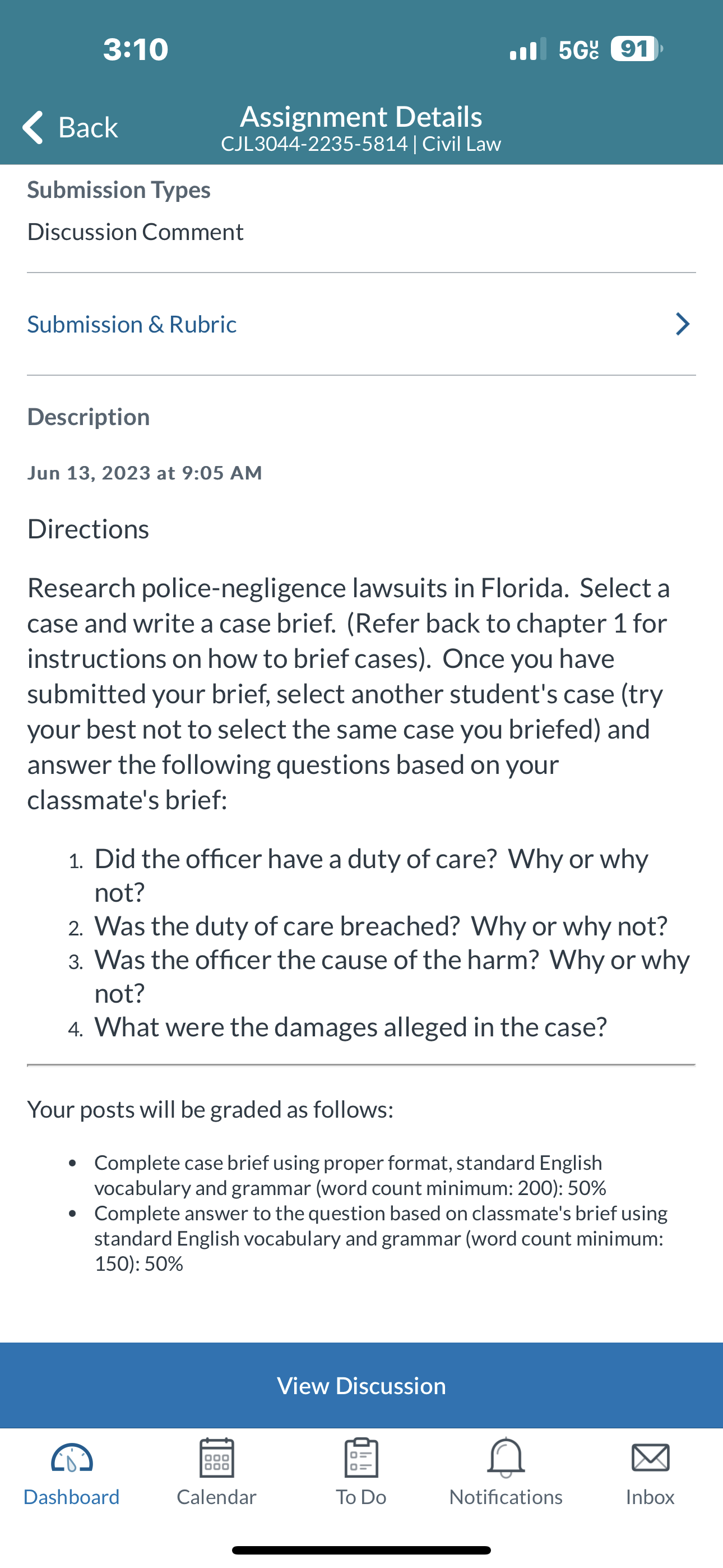
Task: Select the To Do tab label
Action: 361,1497
